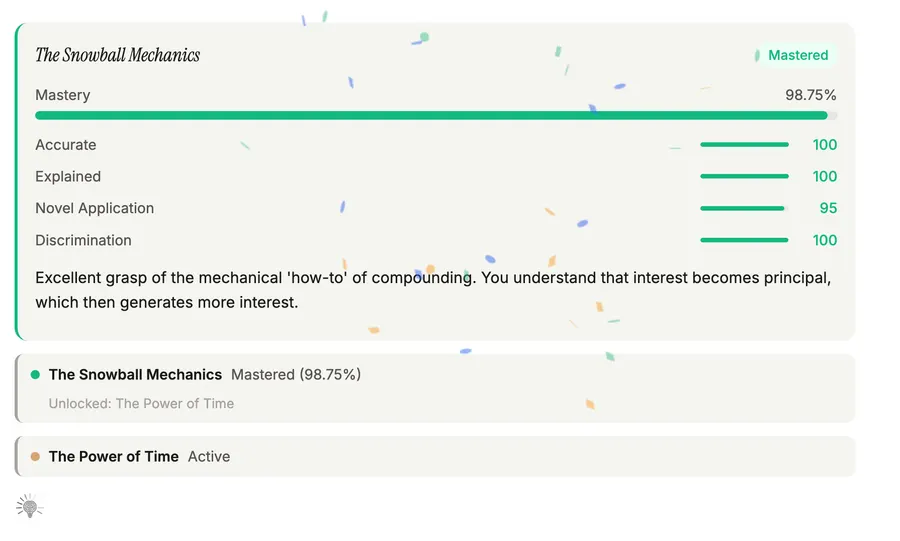Click the green dot beside Snowball Mechanics
The width and height of the screenshot is (900, 541).
(x=35, y=375)
